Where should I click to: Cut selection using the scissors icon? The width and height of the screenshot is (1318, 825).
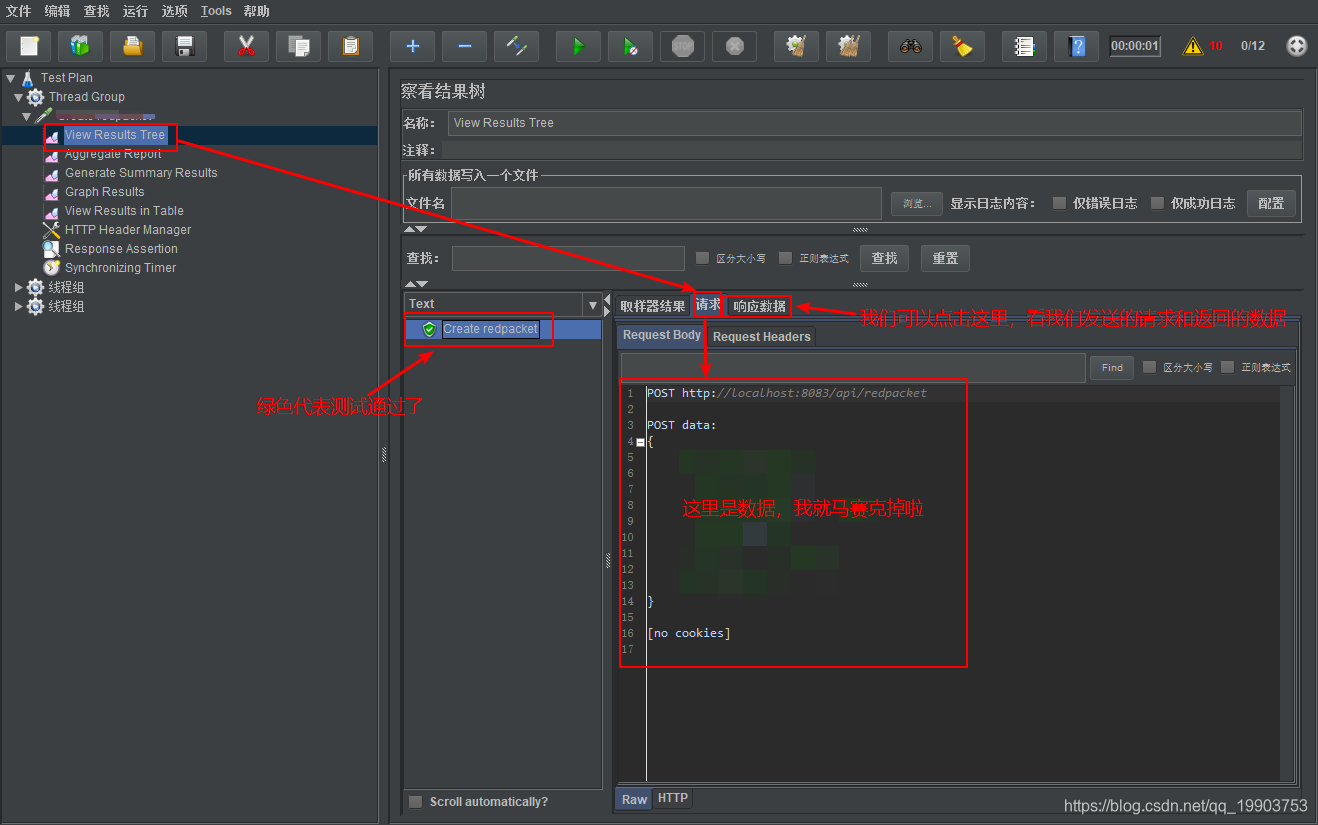coord(246,46)
